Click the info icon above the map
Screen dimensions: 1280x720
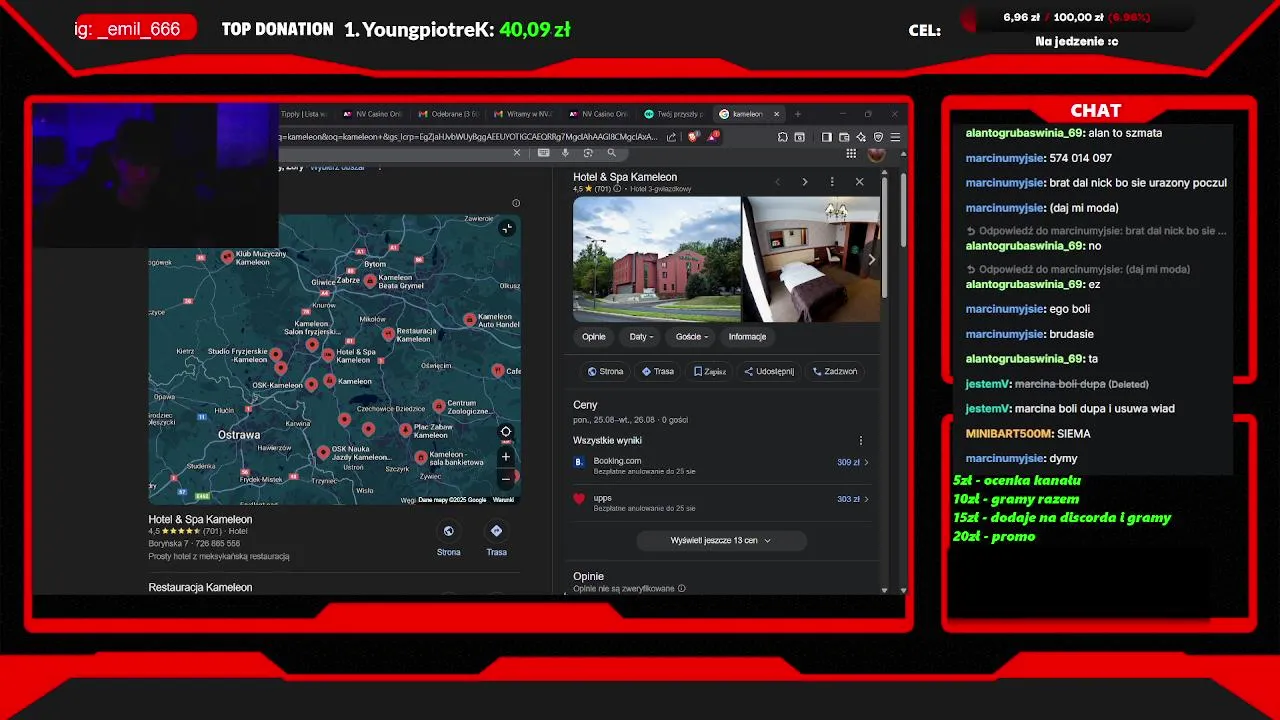click(516, 203)
